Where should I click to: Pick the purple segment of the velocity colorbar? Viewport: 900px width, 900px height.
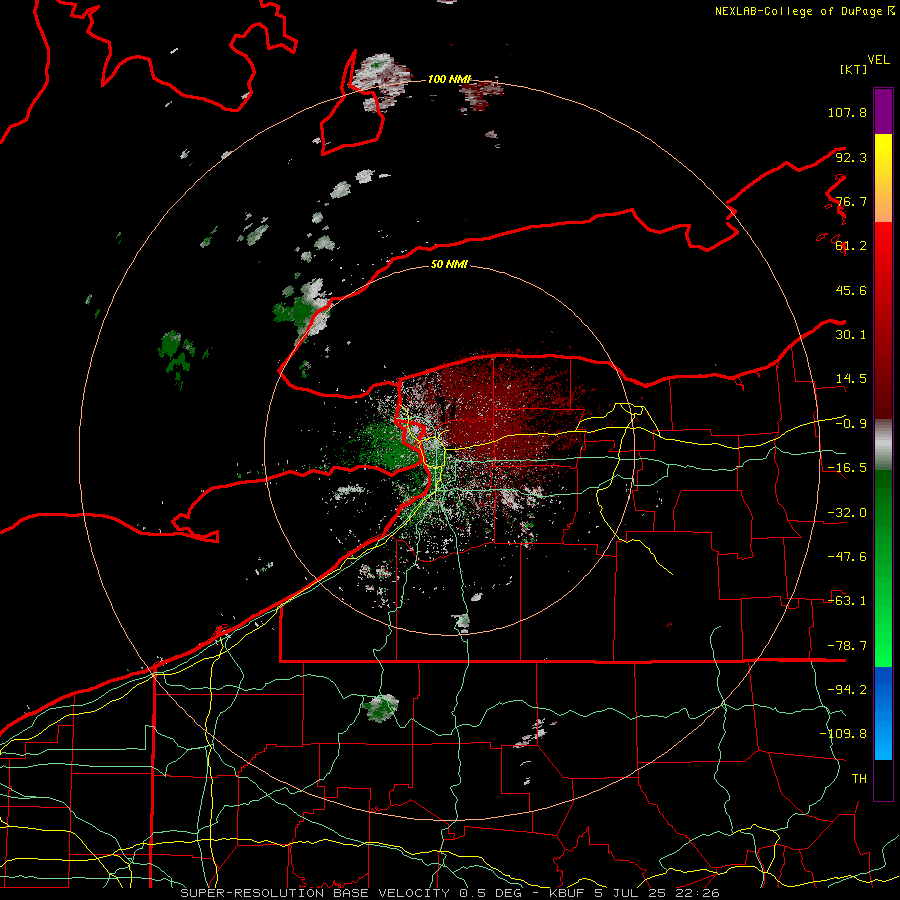coord(883,111)
